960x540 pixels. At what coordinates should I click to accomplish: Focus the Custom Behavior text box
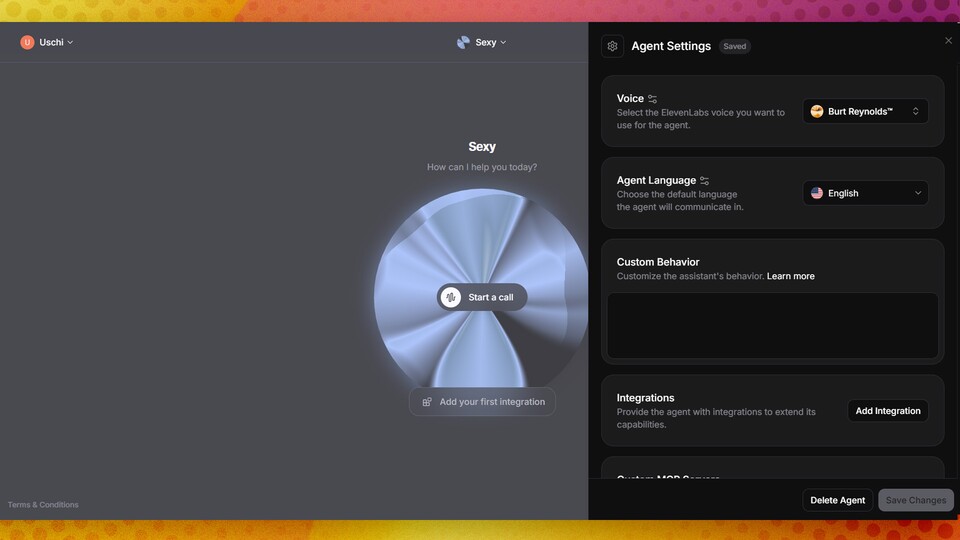pyautogui.click(x=772, y=325)
